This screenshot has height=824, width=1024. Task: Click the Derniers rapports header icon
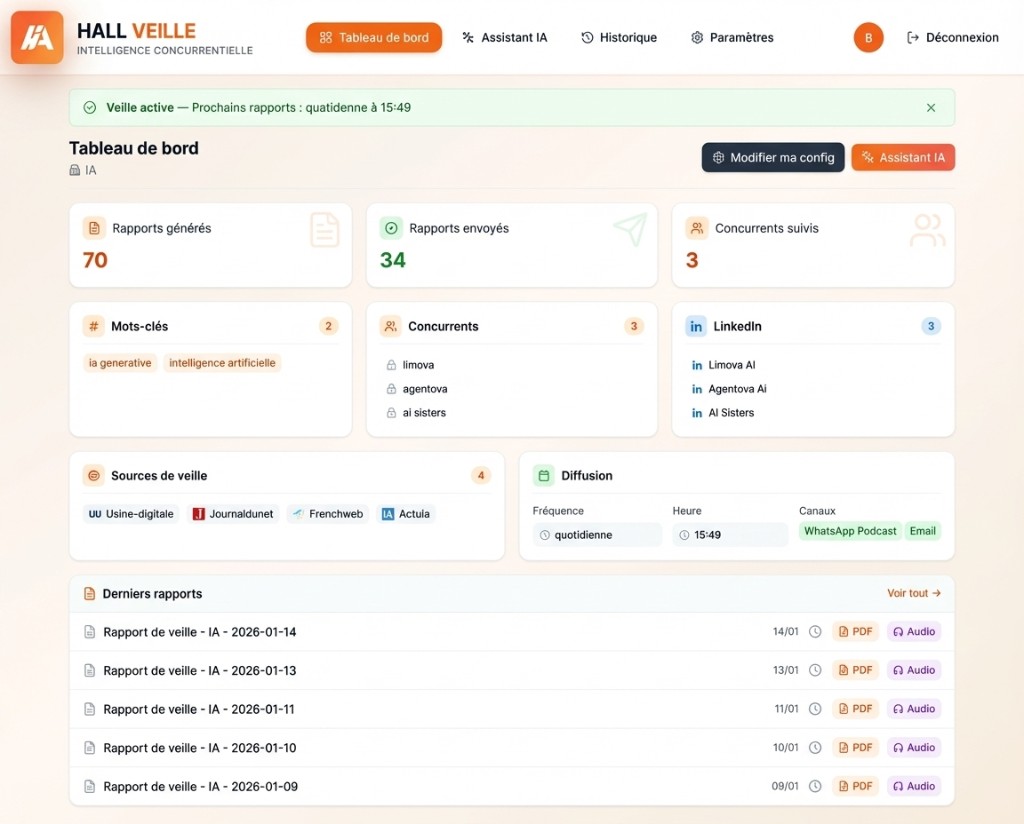tap(89, 594)
